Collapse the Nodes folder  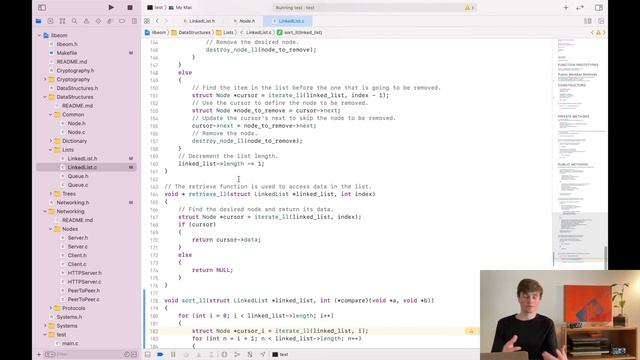(51, 229)
